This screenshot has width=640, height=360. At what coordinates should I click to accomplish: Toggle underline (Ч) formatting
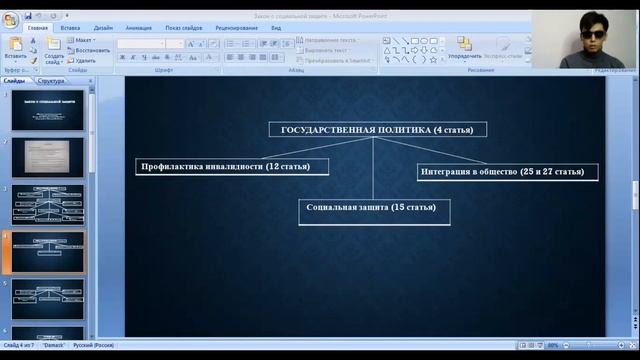point(144,58)
